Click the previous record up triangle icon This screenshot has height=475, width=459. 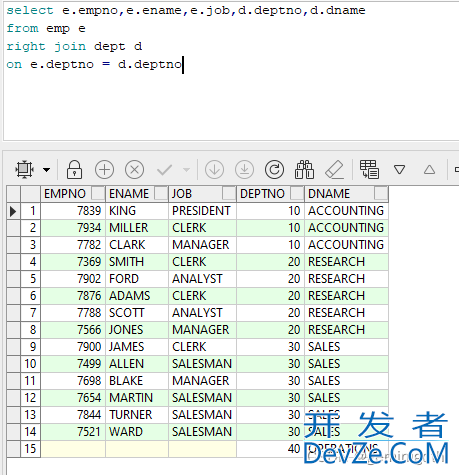coord(429,170)
